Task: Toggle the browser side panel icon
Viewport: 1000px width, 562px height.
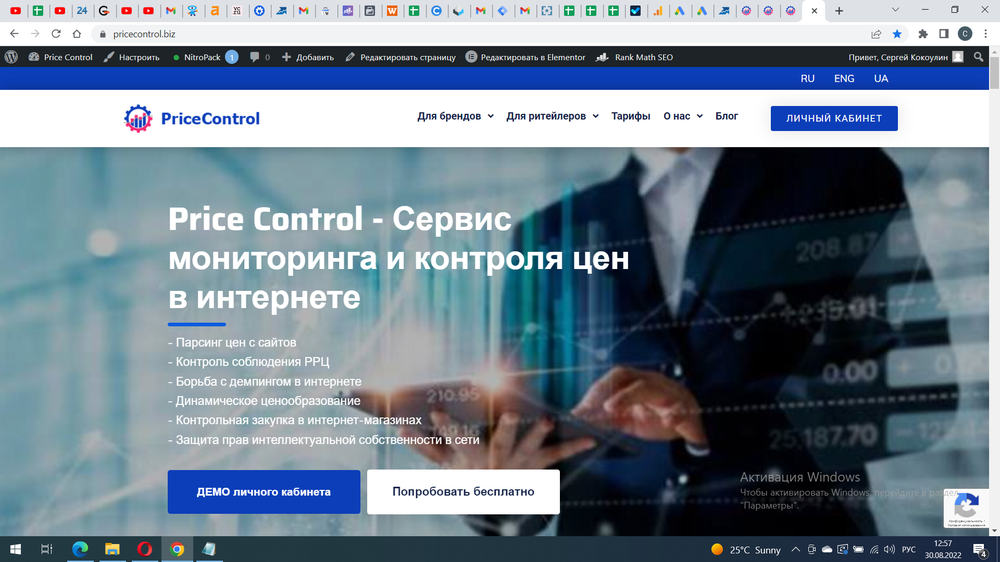Action: 944,34
